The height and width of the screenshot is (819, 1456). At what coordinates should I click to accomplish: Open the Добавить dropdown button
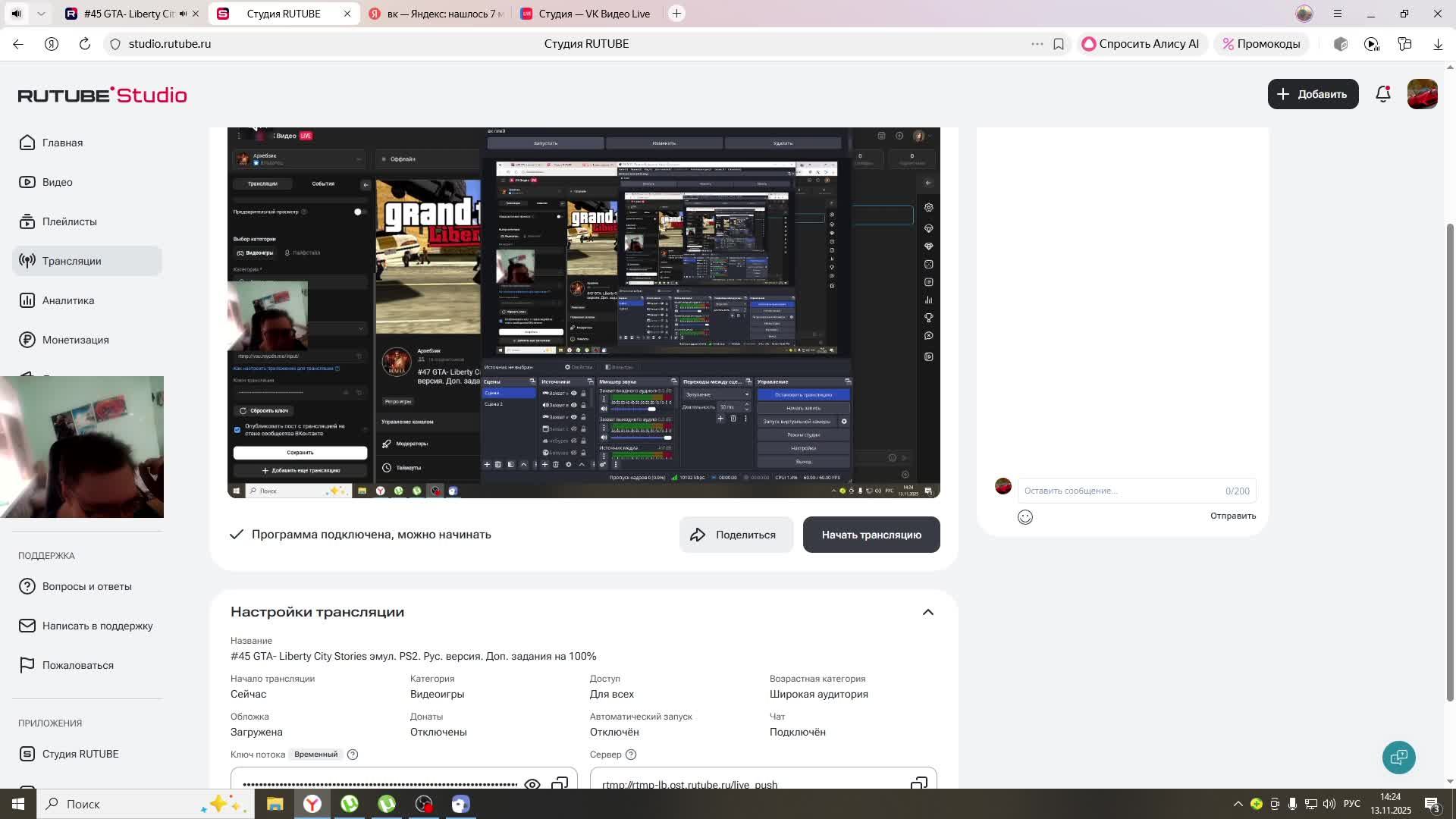point(1313,94)
